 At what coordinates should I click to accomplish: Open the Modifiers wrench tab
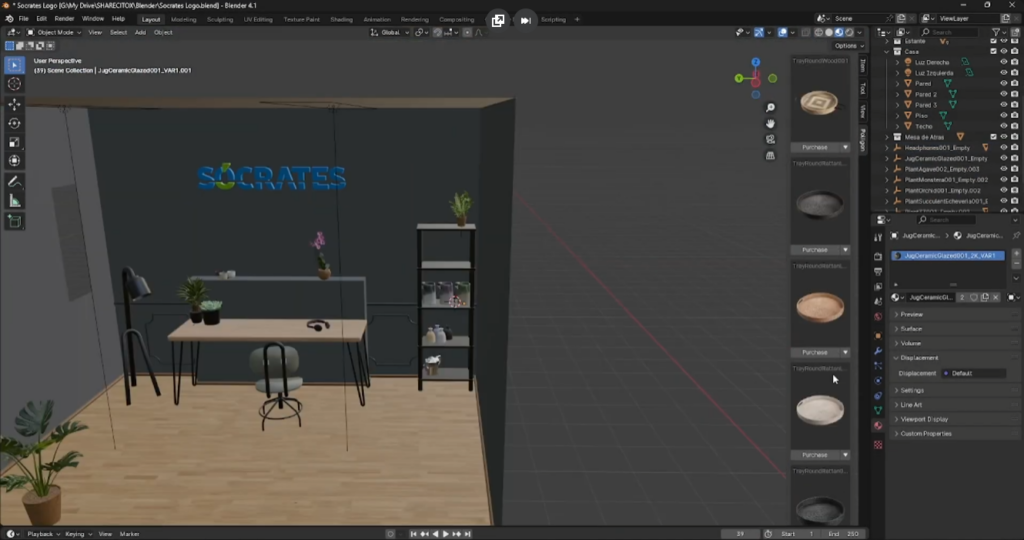(878, 351)
